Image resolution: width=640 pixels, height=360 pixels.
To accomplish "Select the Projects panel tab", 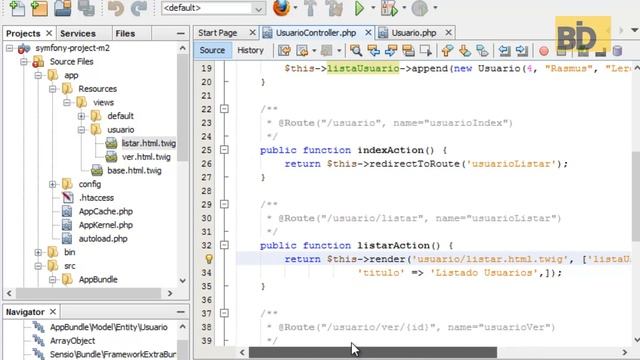I will [23, 33].
